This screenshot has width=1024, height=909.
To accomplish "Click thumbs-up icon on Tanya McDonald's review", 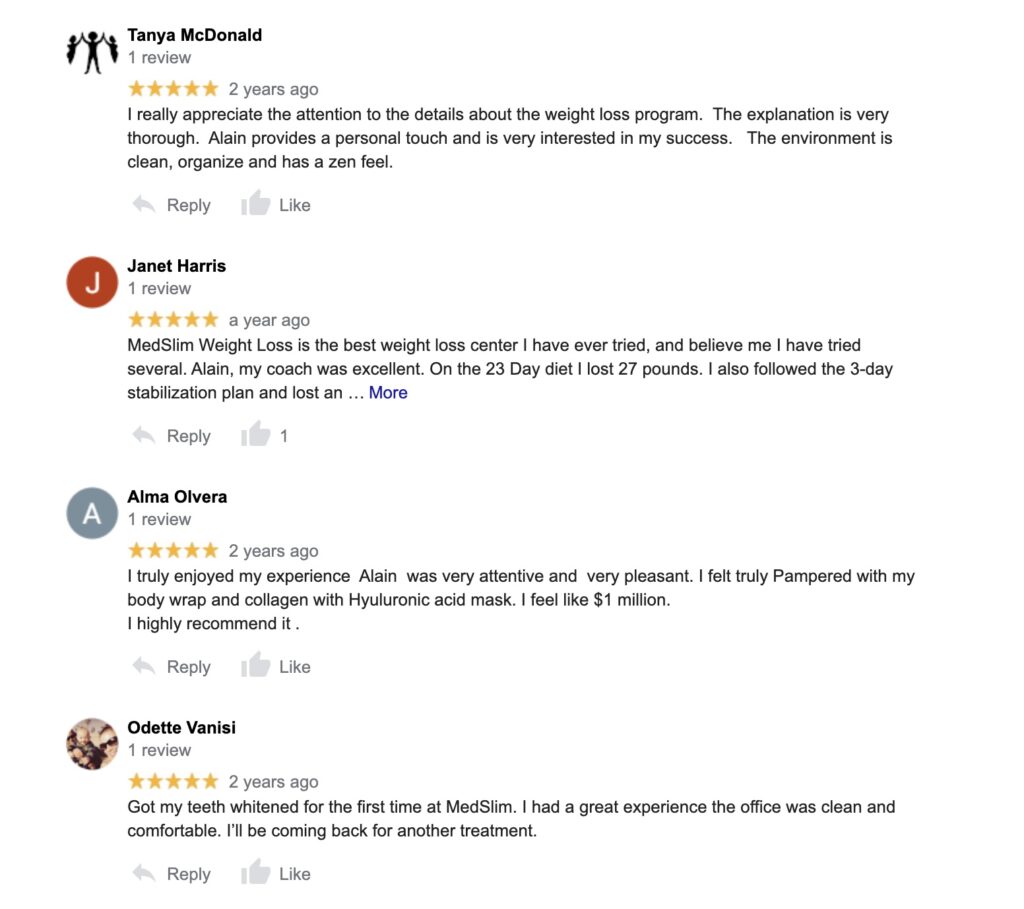I will point(256,204).
